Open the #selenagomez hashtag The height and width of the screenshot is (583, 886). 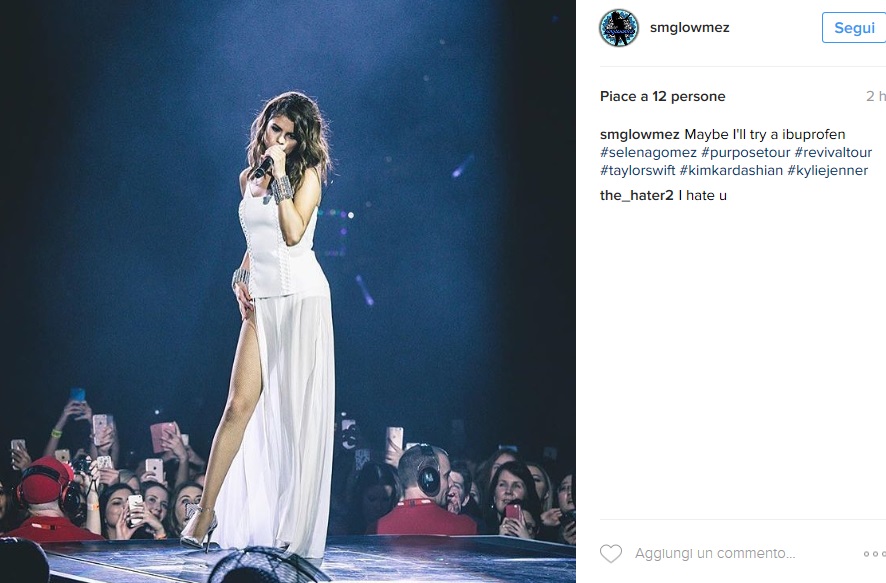pyautogui.click(x=648, y=153)
